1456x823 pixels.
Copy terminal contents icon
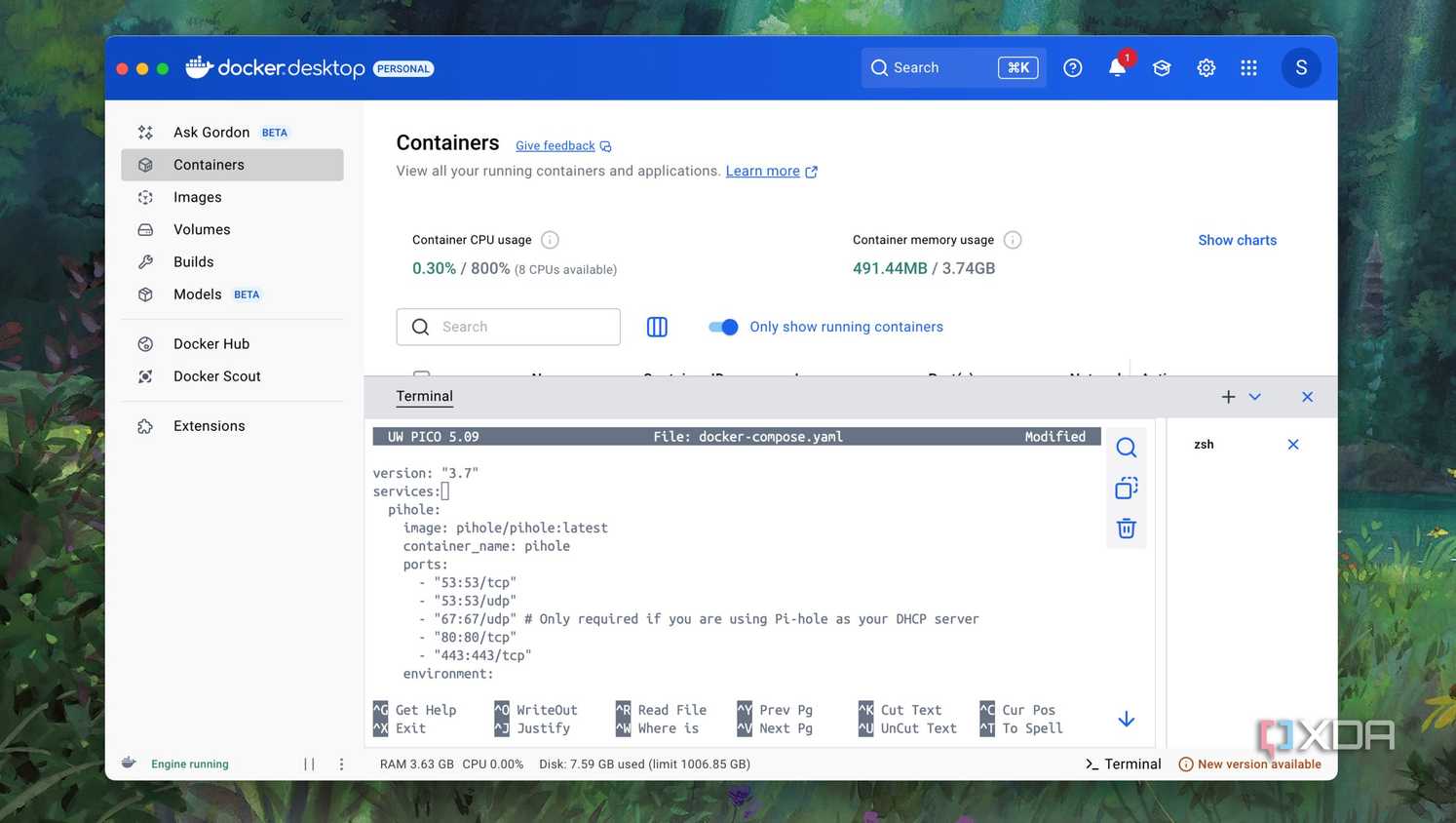click(1126, 488)
